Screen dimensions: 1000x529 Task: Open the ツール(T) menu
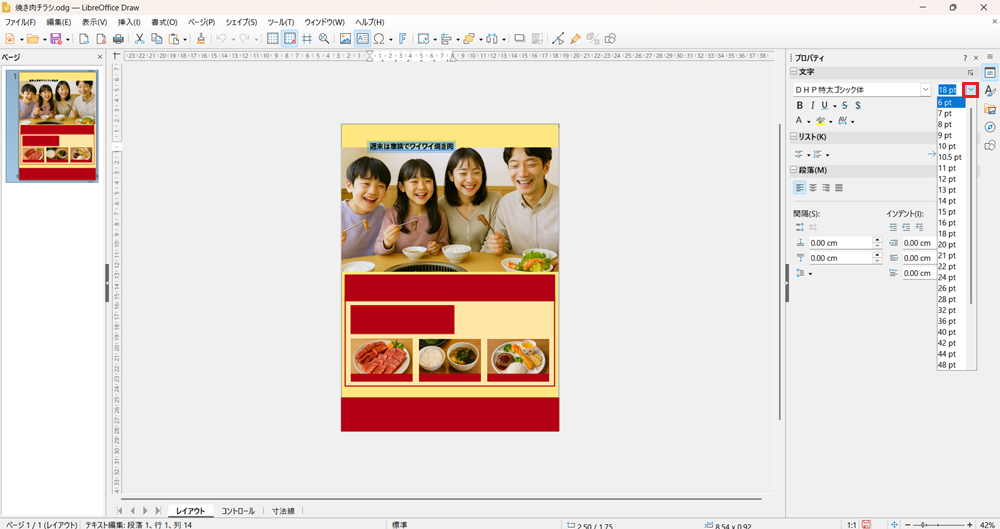pos(281,22)
